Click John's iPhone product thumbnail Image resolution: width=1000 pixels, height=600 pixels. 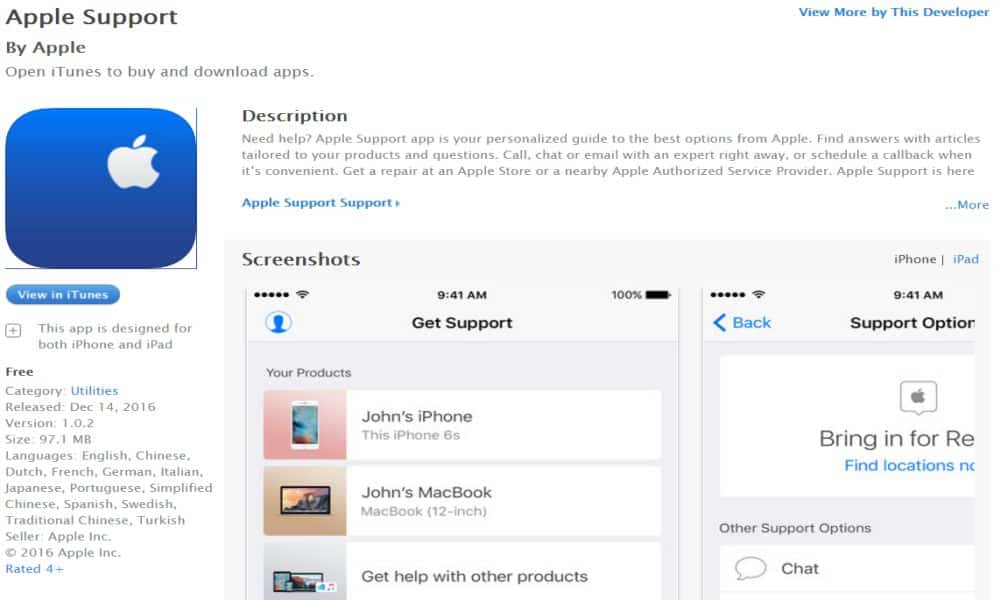click(305, 425)
